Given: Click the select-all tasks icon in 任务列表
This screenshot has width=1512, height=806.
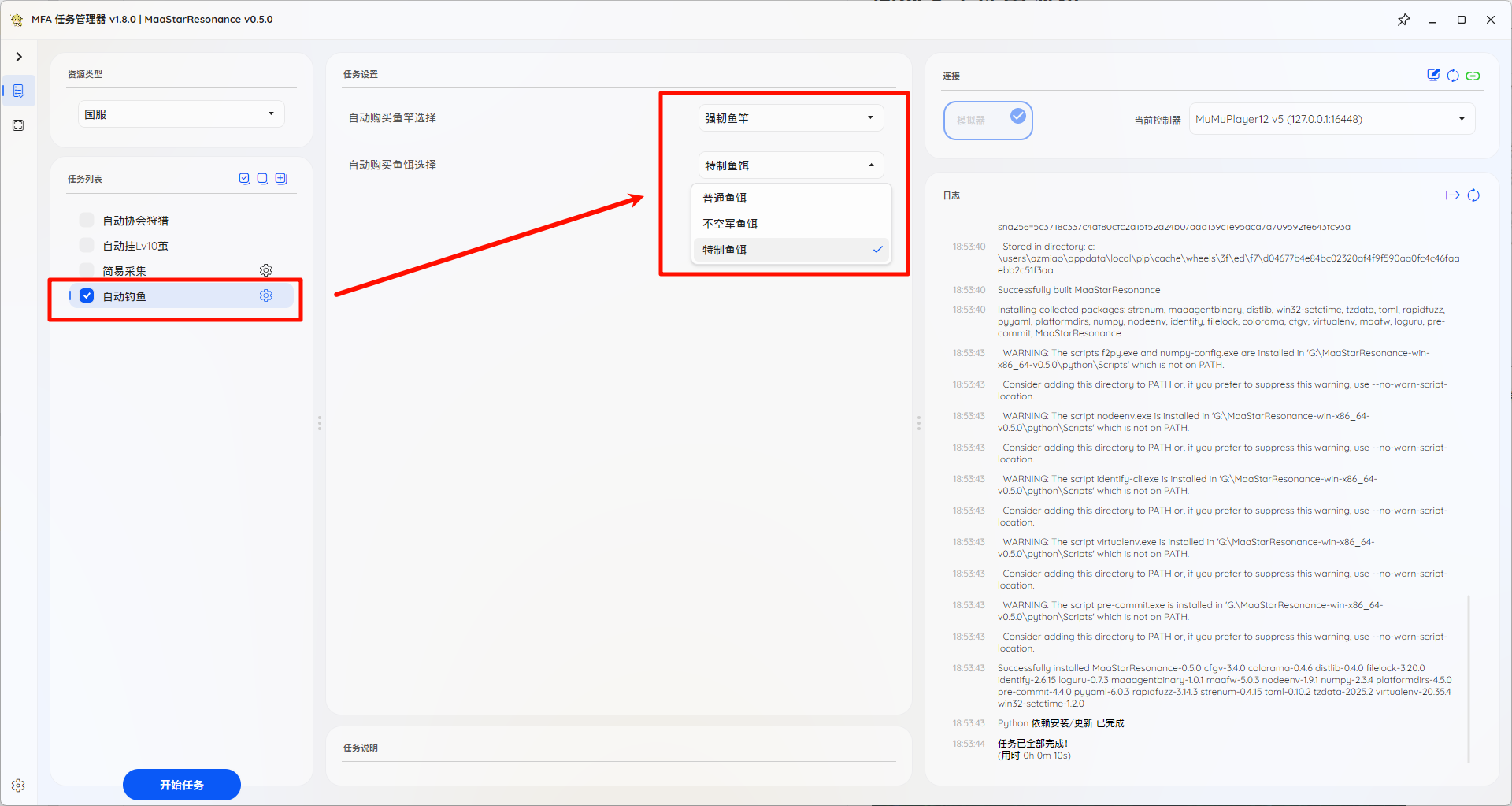Looking at the screenshot, I should click(x=244, y=179).
